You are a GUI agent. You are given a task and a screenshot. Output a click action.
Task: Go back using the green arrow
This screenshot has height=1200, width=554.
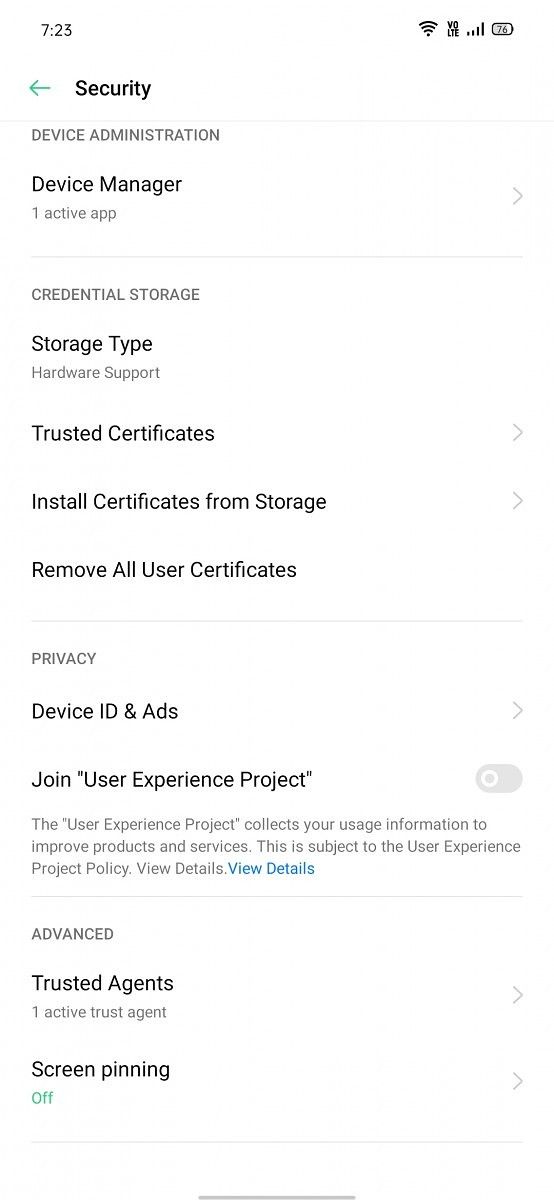[x=40, y=88]
